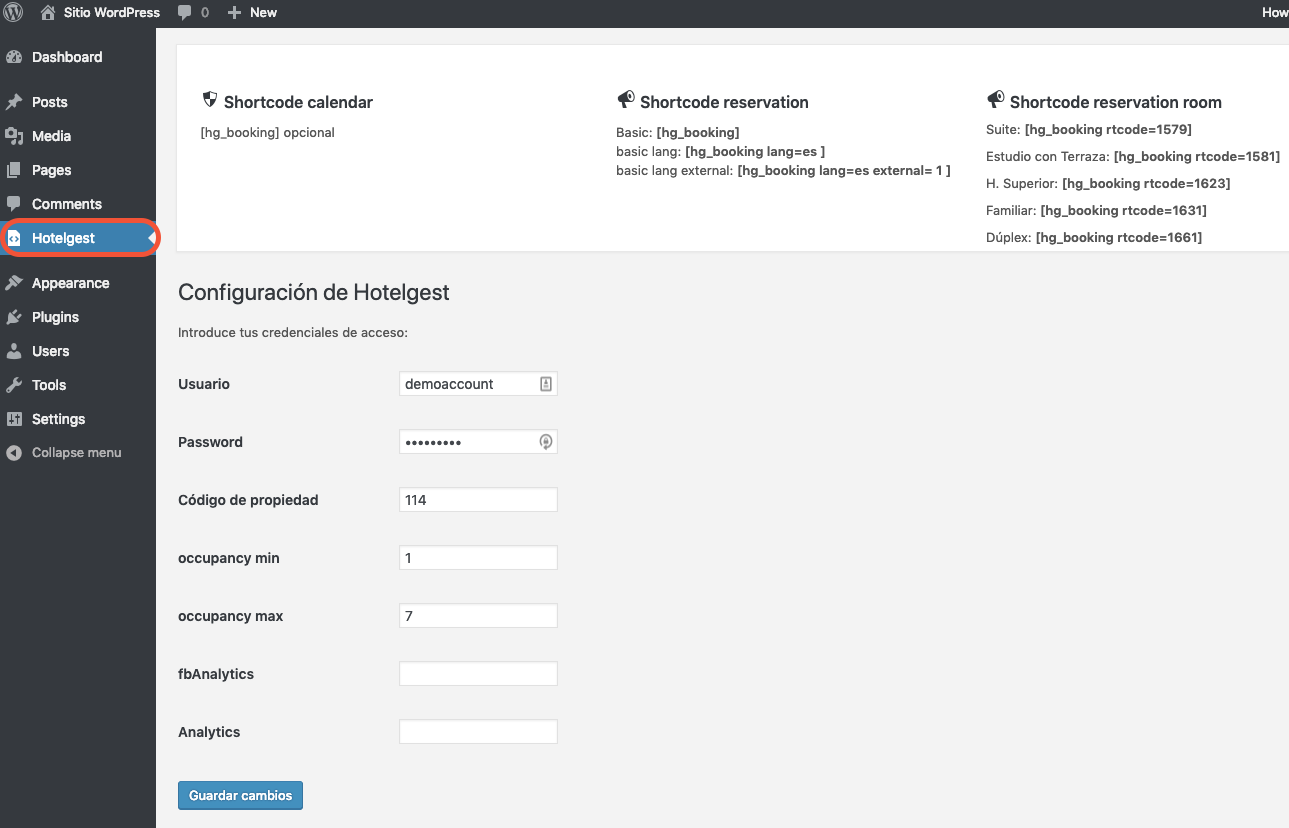Click the Posts pushpin icon
The image size is (1289, 828).
click(14, 102)
